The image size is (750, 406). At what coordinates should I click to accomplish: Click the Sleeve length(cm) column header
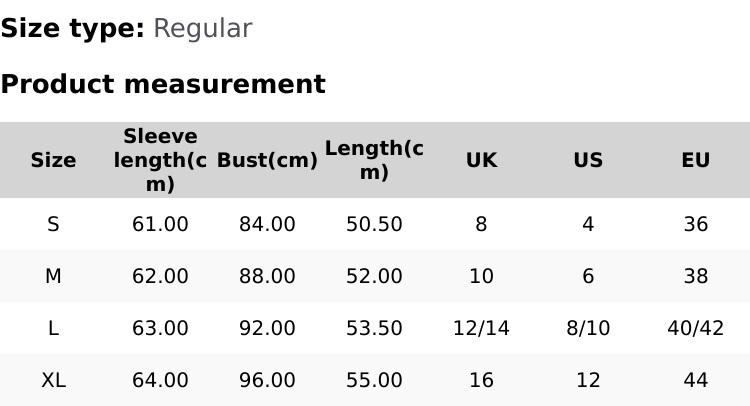(160, 160)
